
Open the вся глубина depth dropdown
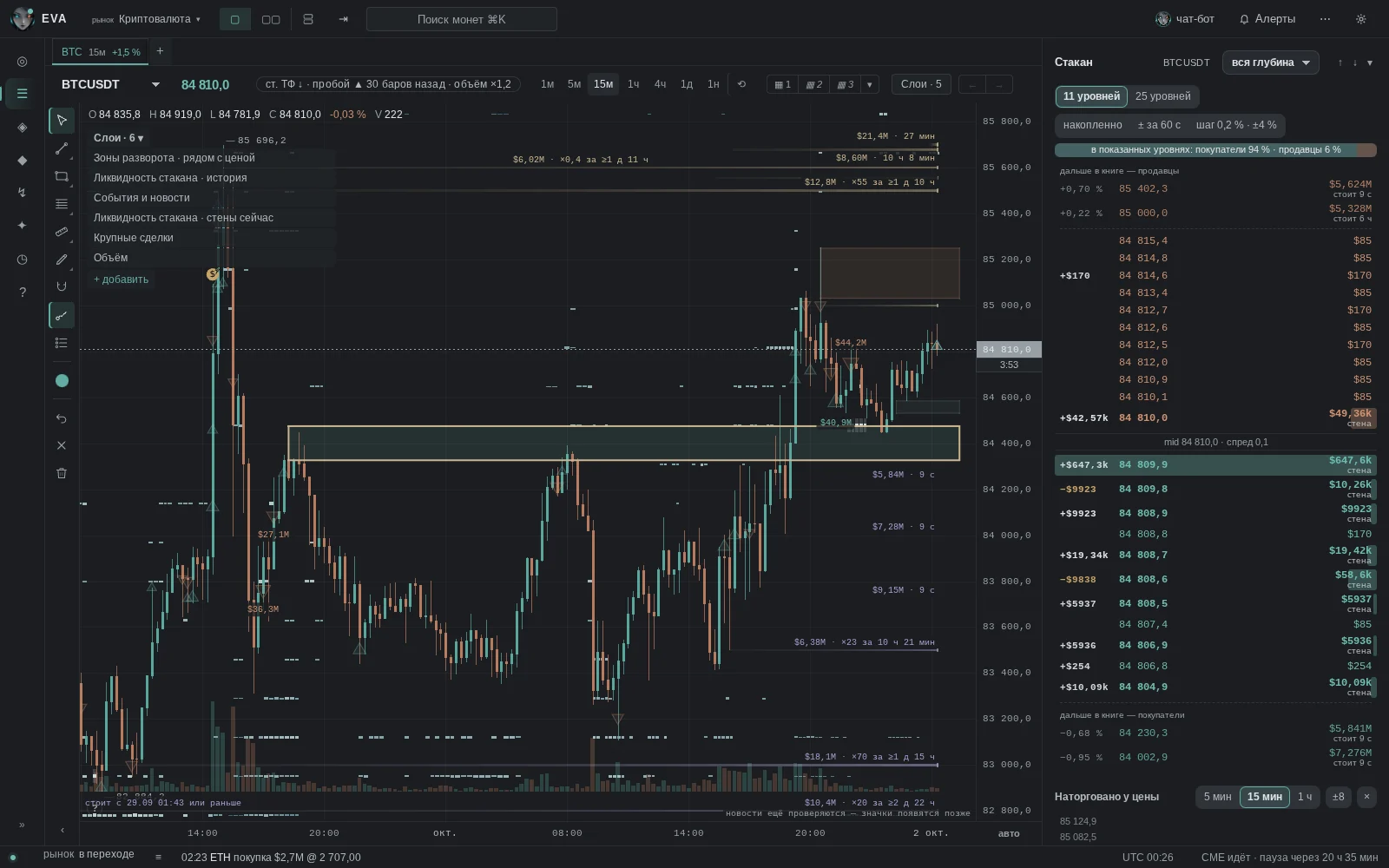click(x=1271, y=62)
